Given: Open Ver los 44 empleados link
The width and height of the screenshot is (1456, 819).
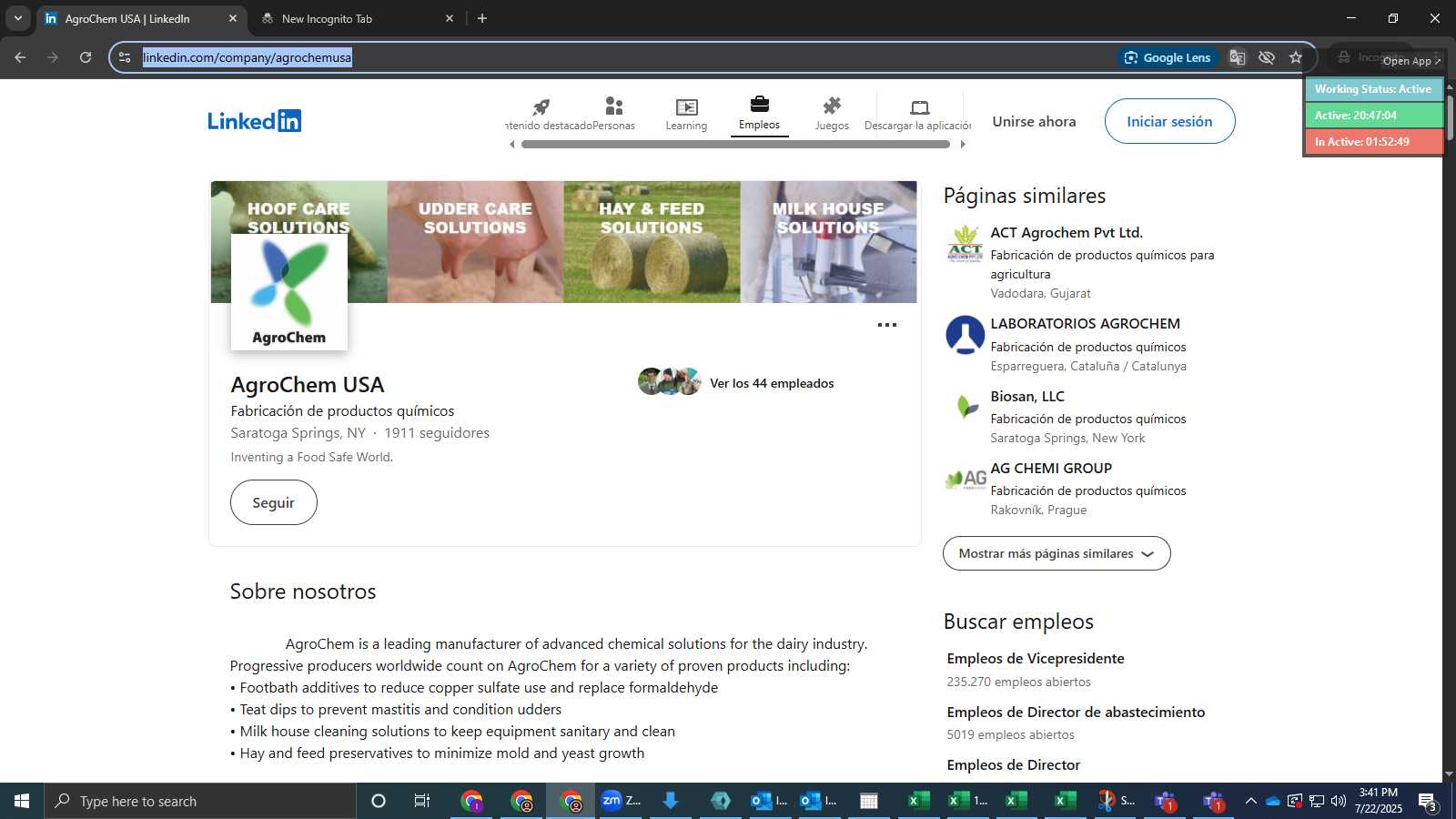Looking at the screenshot, I should coord(772,383).
